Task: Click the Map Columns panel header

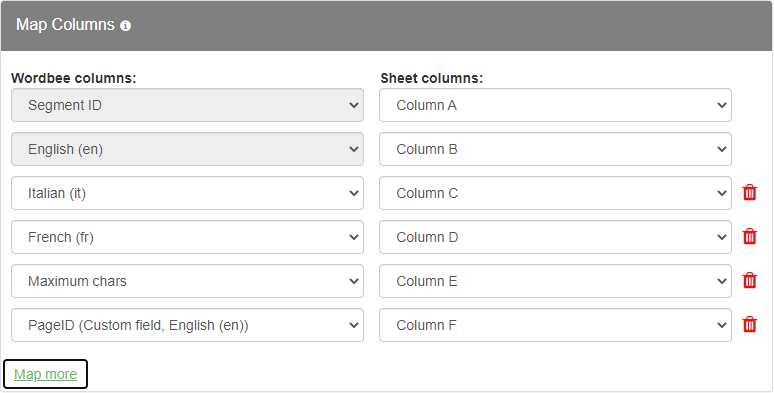Action: pyautogui.click(x=387, y=26)
